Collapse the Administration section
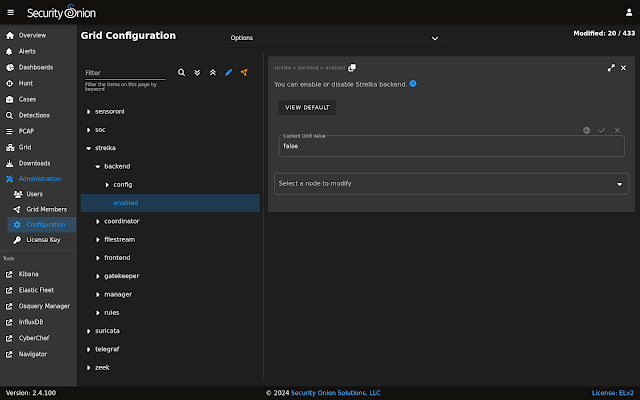The image size is (640, 400). click(38, 179)
